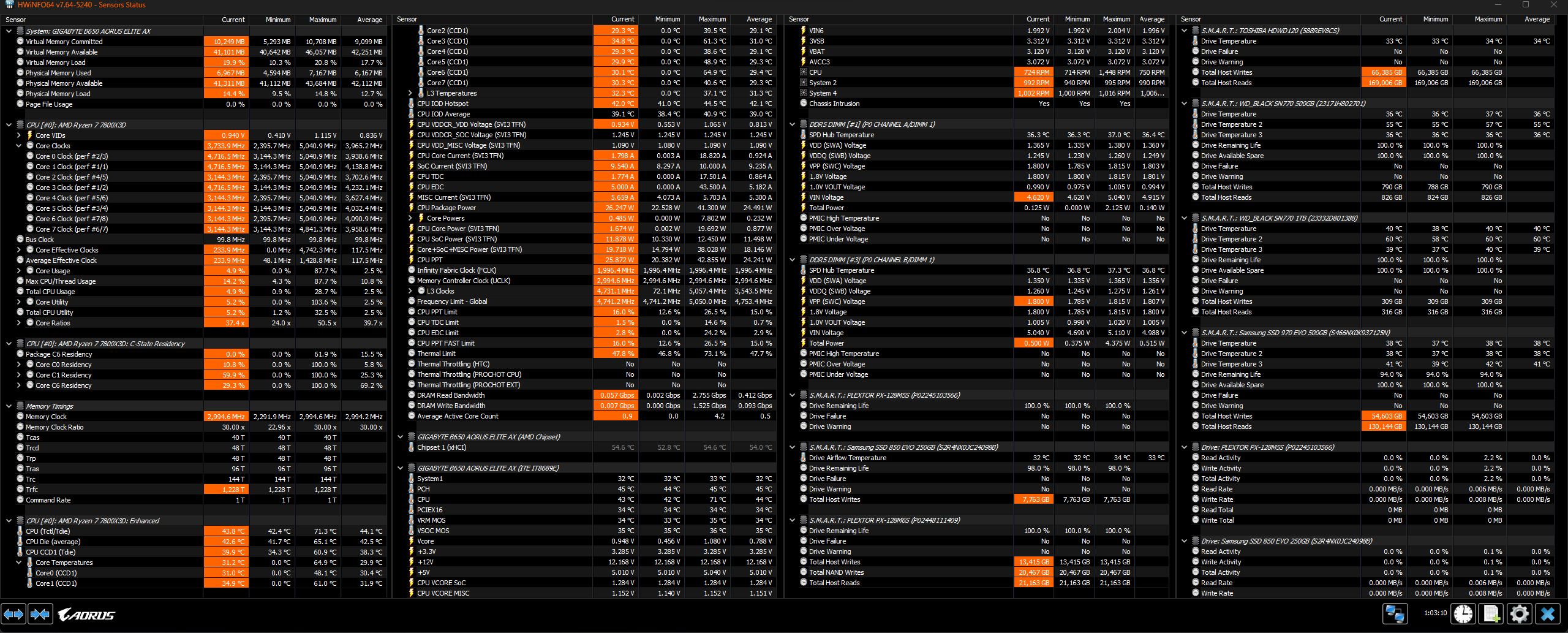Click the circle icon beside Bus Clock

point(20,240)
